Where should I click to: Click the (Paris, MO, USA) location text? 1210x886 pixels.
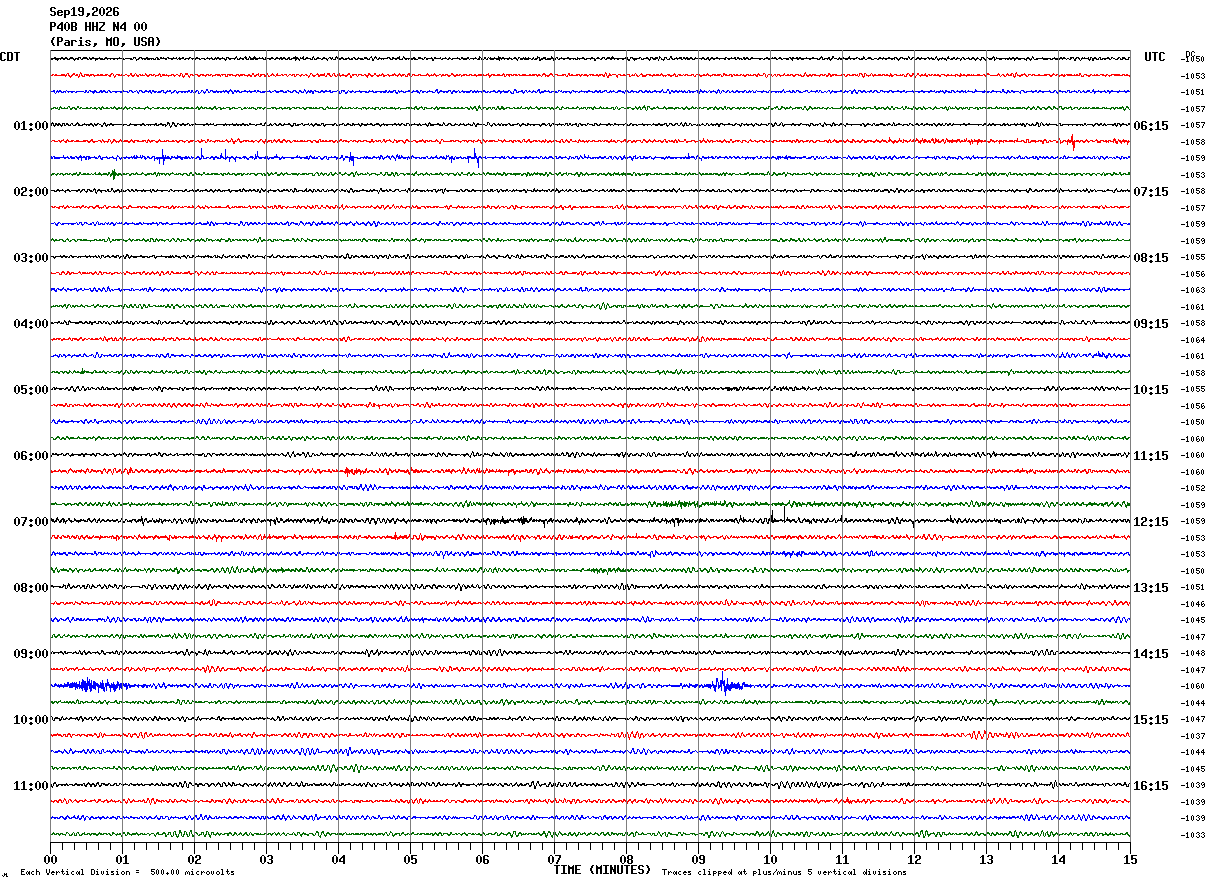[x=105, y=42]
